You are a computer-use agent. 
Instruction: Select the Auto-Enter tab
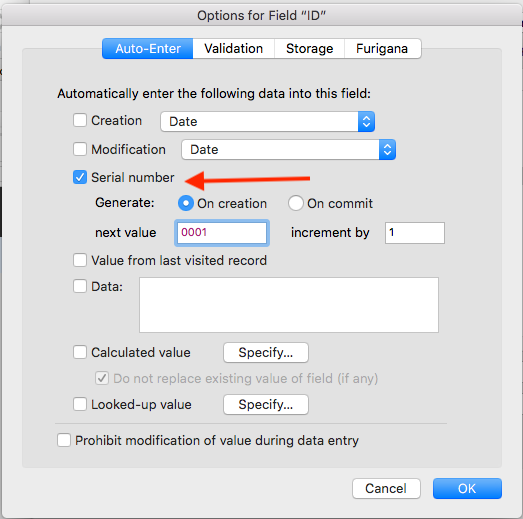coord(148,49)
